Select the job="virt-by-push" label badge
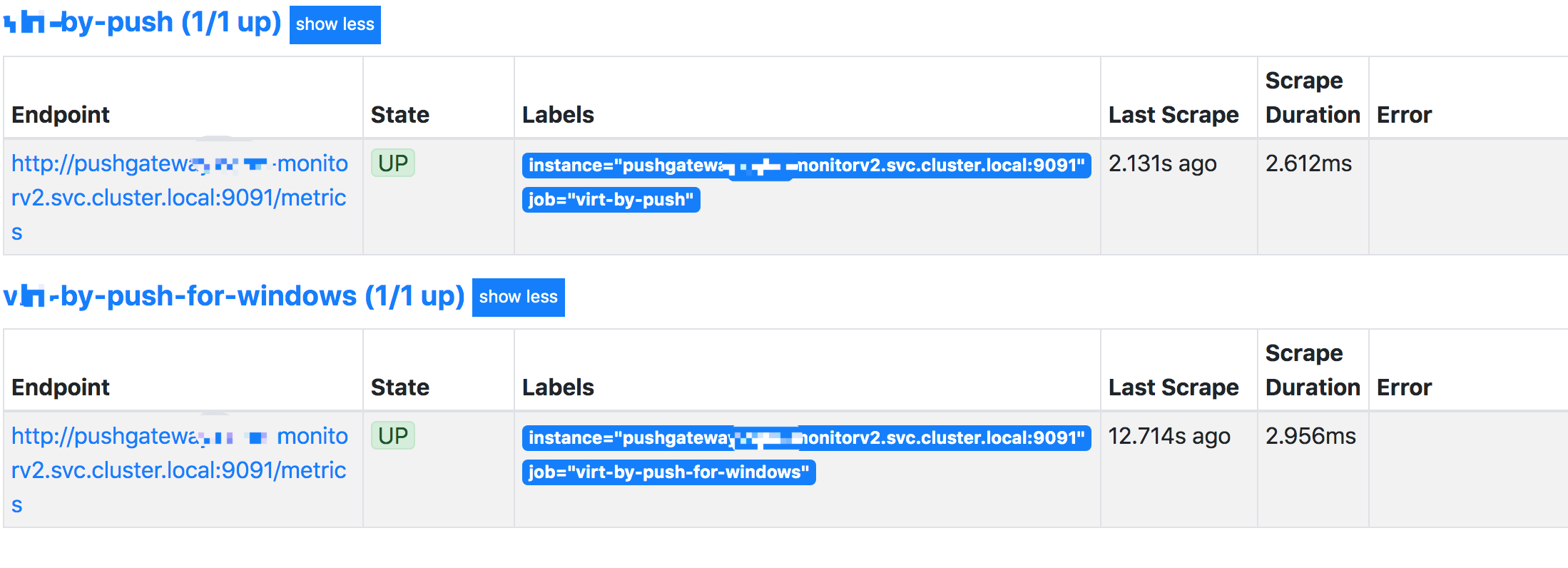 pos(611,201)
